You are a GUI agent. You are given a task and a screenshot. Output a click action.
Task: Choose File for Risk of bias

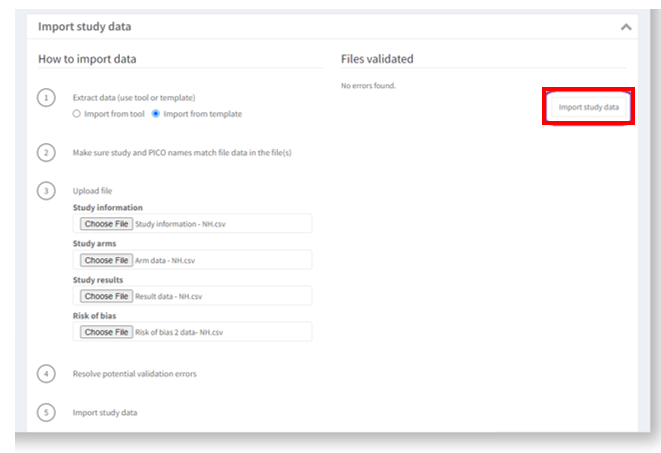[x=105, y=332]
